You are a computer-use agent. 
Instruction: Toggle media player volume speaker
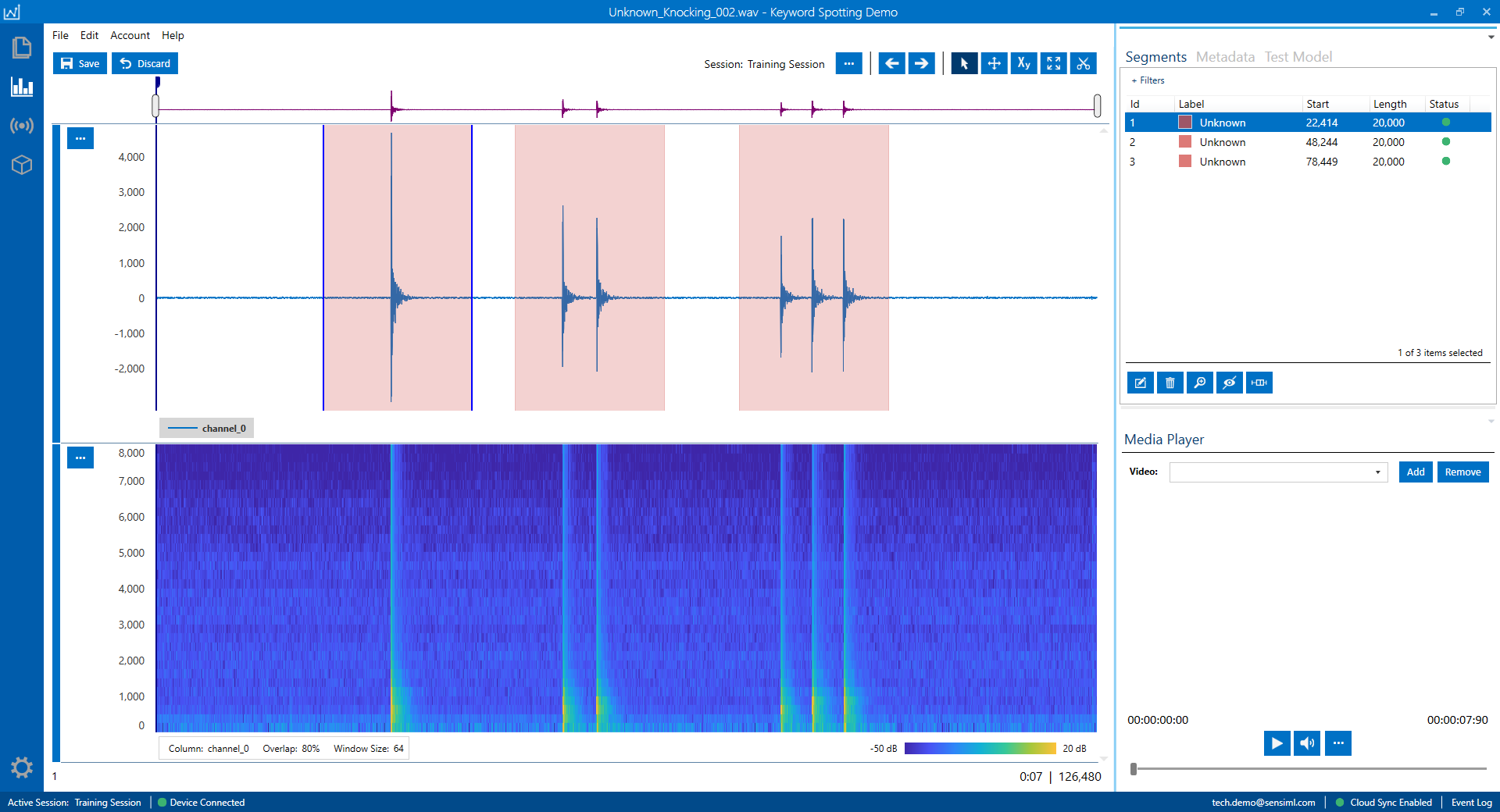click(1307, 743)
